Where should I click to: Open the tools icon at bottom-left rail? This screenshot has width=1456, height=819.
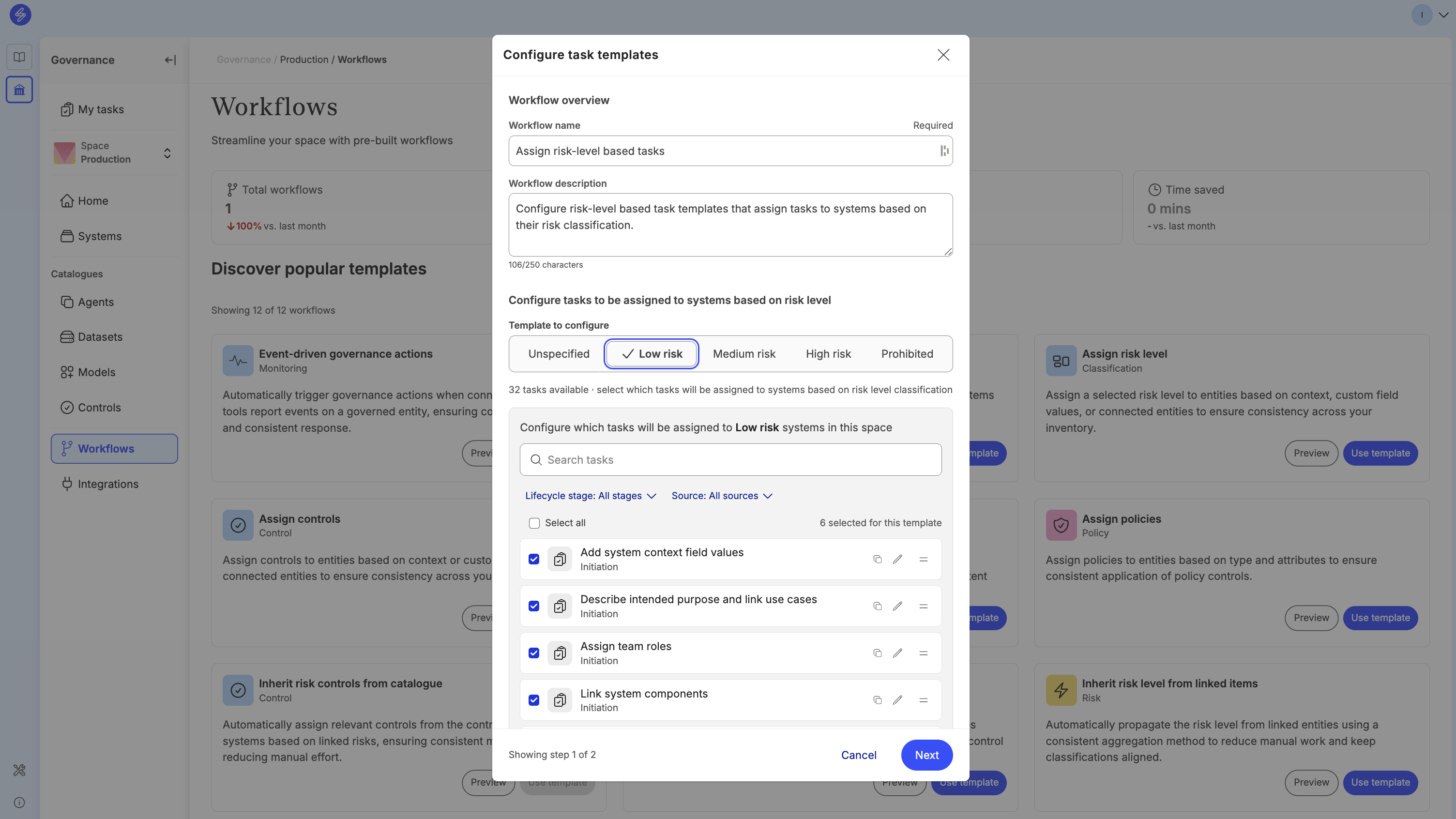point(19,770)
